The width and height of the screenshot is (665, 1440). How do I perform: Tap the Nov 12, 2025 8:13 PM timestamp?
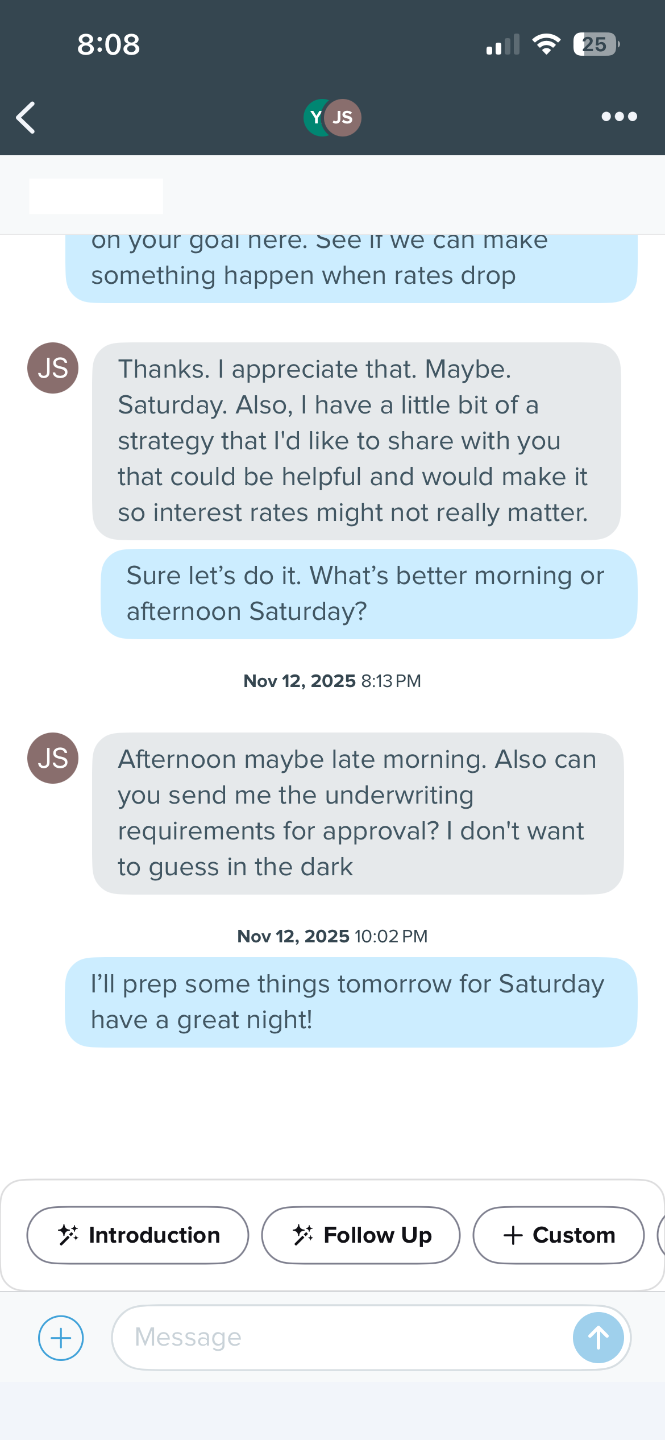pos(332,681)
